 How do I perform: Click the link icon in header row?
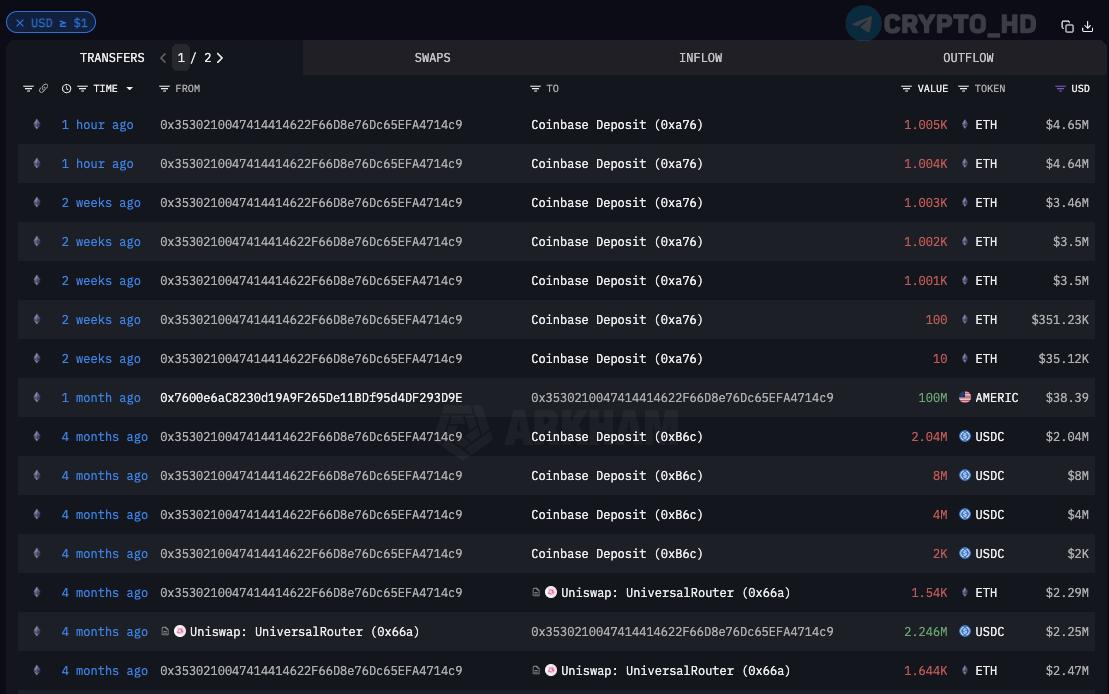[x=43, y=88]
